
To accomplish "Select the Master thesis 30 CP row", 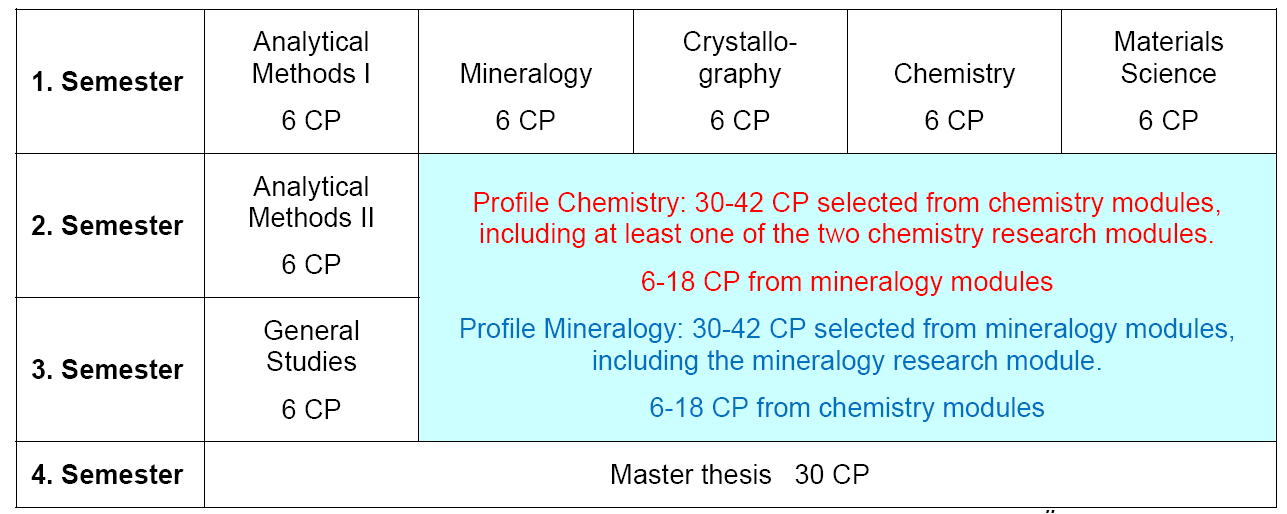I will (x=740, y=474).
